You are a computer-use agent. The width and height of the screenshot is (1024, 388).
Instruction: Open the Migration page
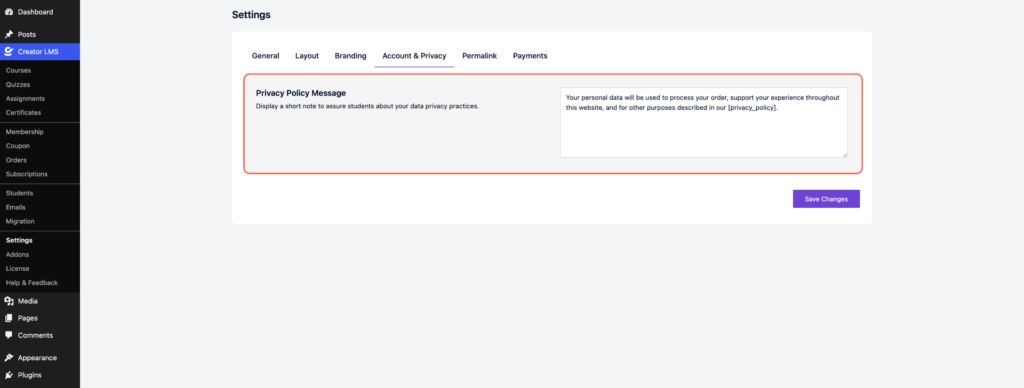(20, 221)
